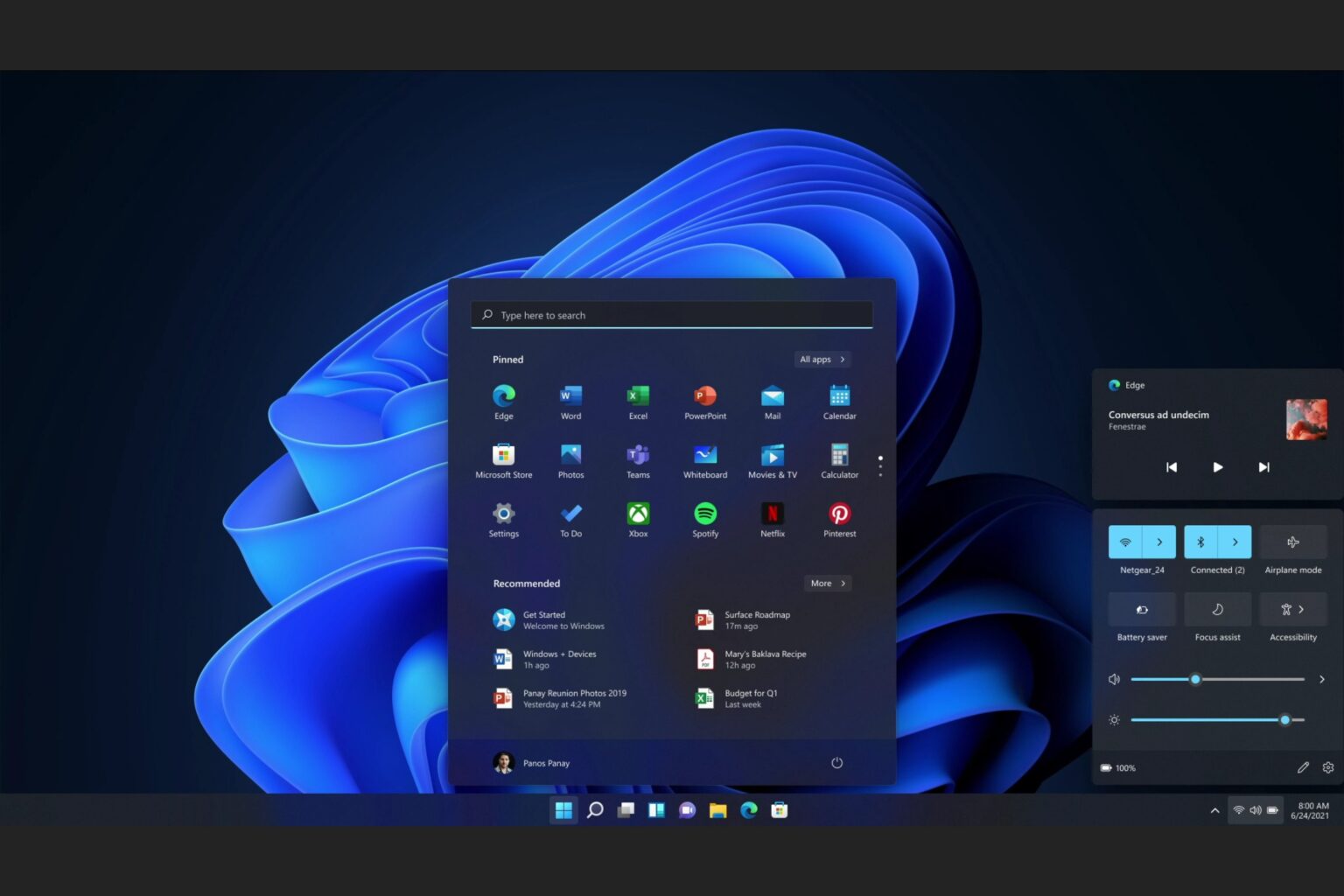1344x896 pixels.
Task: Edit quick settings with pencil icon
Action: [x=1303, y=767]
